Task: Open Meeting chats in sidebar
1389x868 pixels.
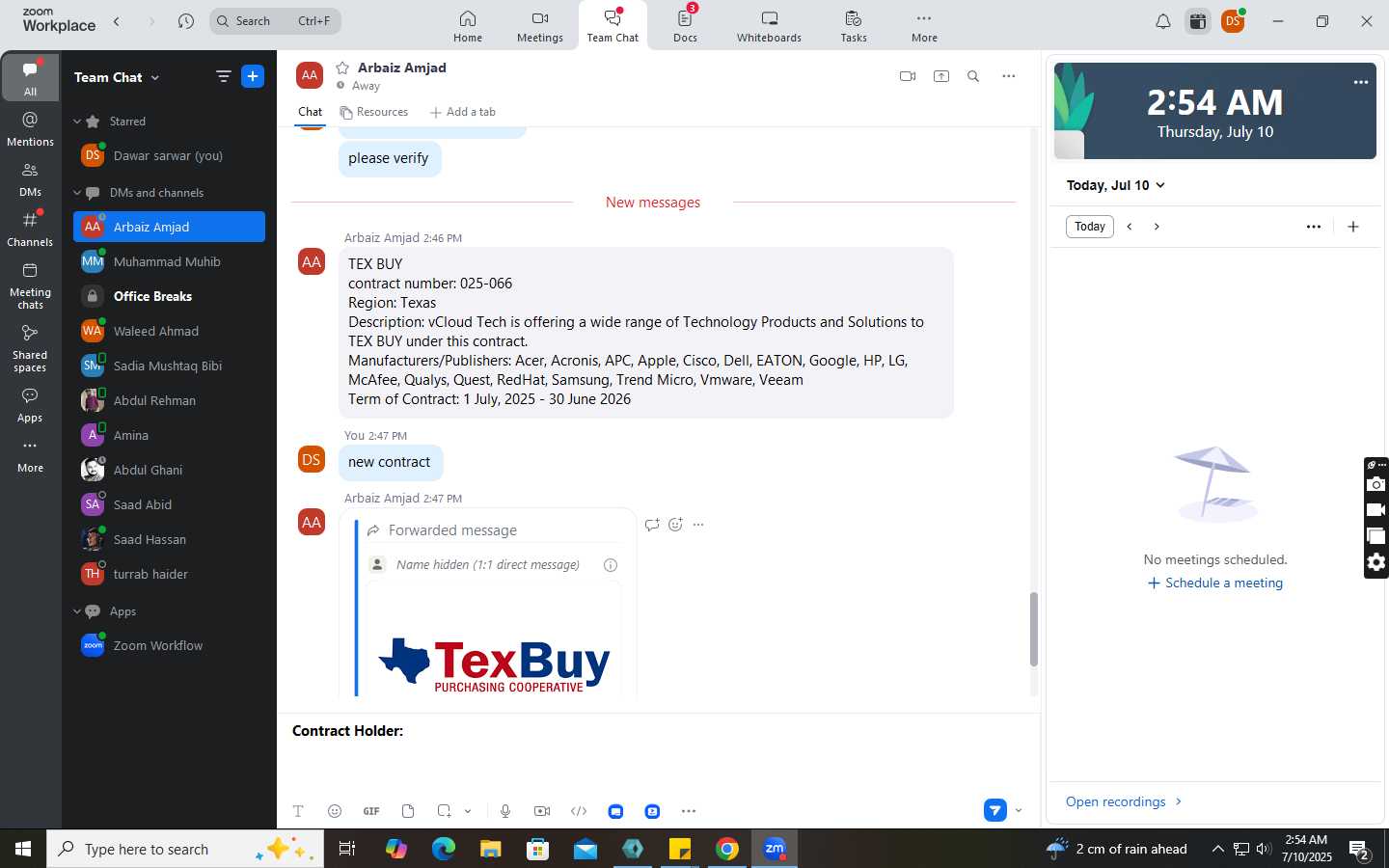Action: click(x=30, y=285)
